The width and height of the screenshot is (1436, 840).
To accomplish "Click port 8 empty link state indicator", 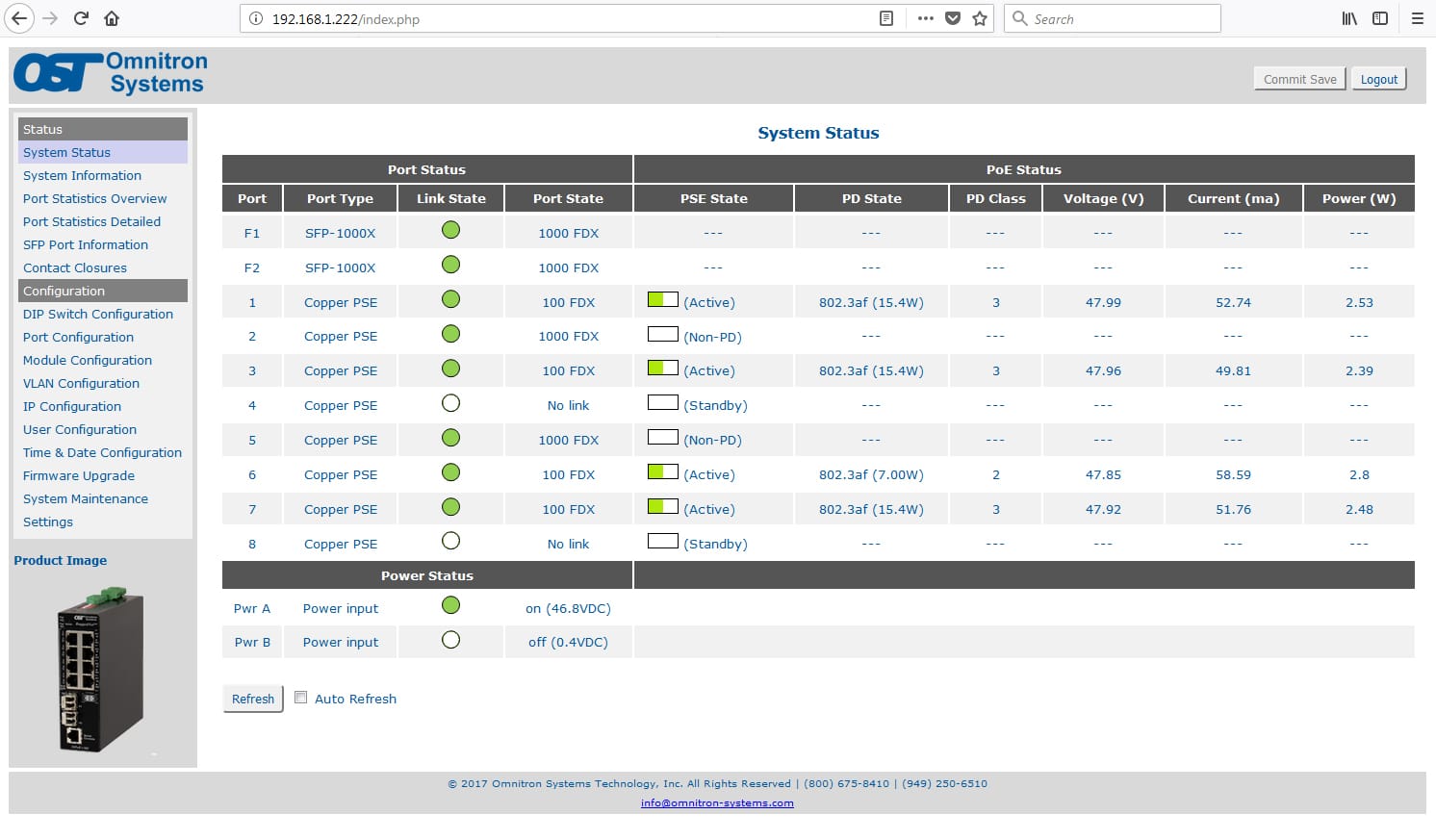I will coord(450,541).
